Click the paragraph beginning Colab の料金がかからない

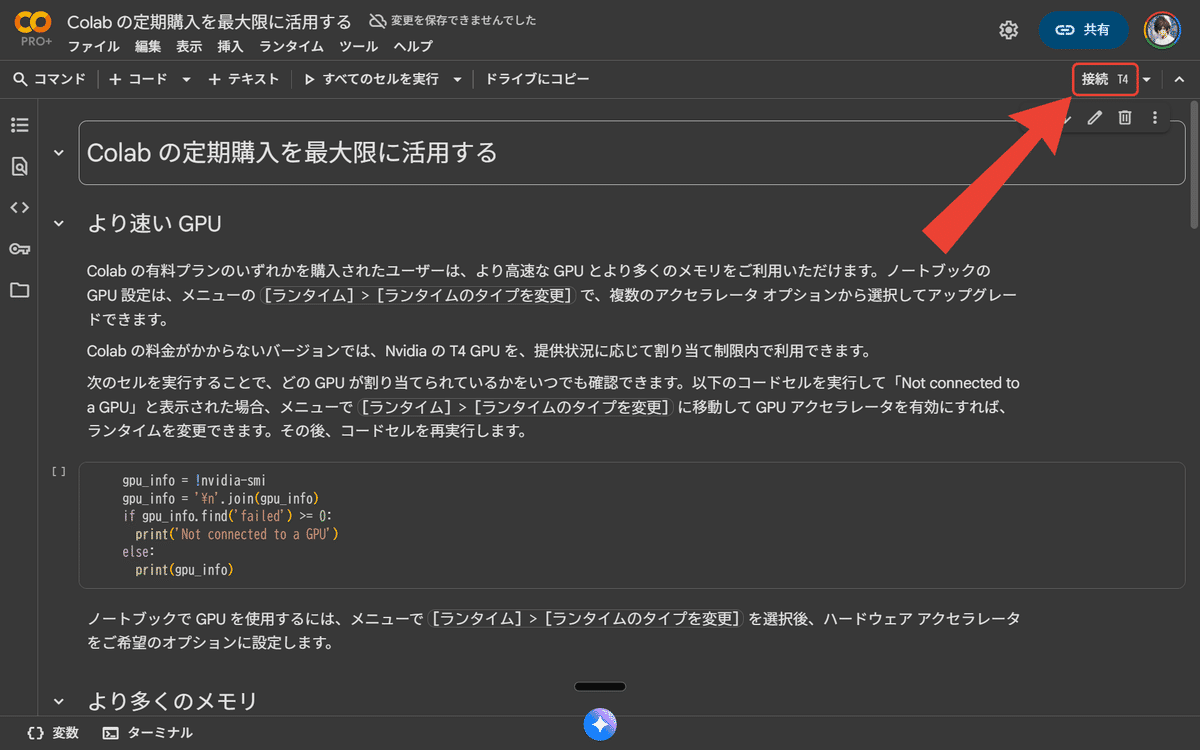pos(480,352)
